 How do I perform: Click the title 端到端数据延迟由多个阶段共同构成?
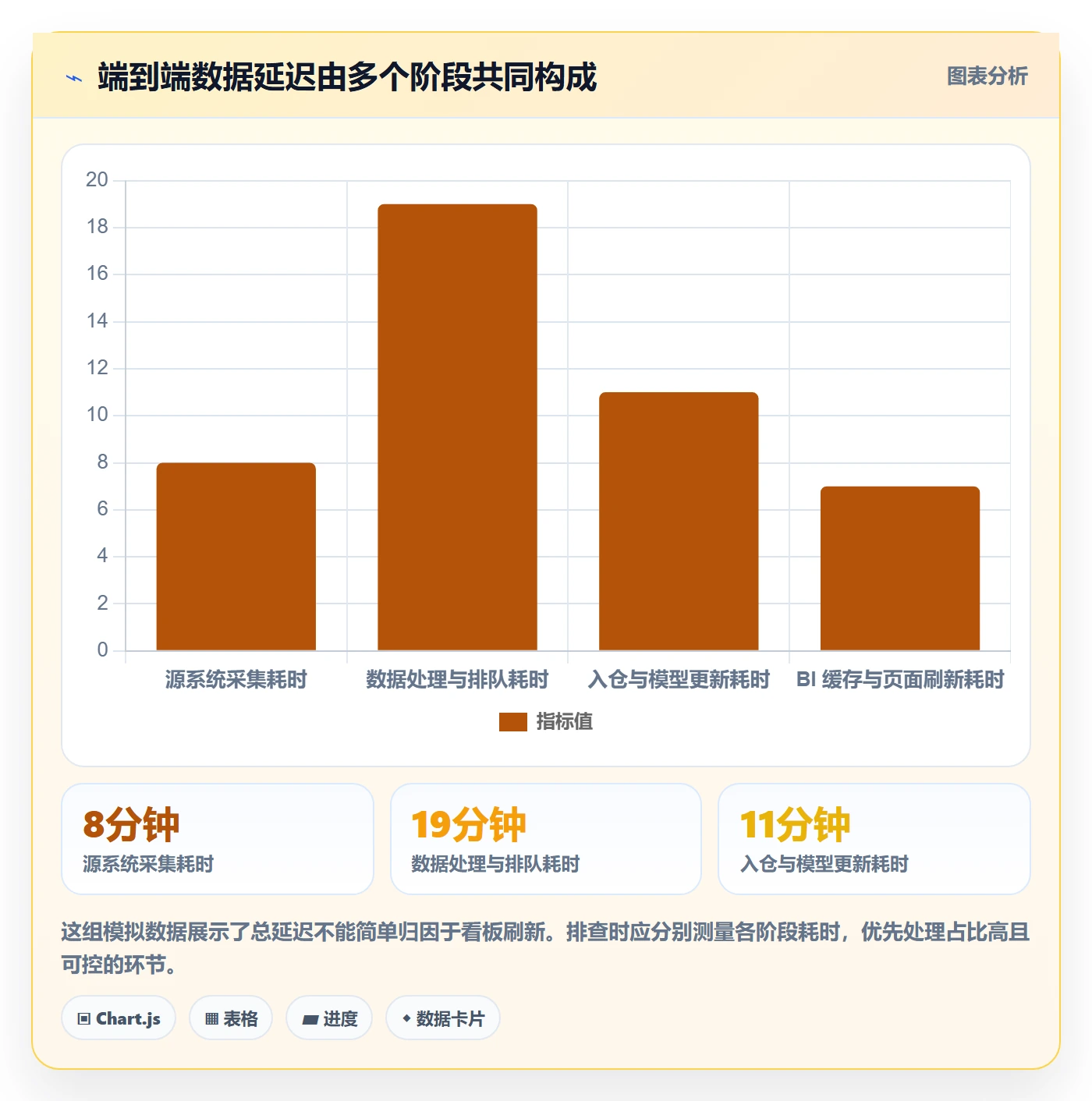(347, 77)
